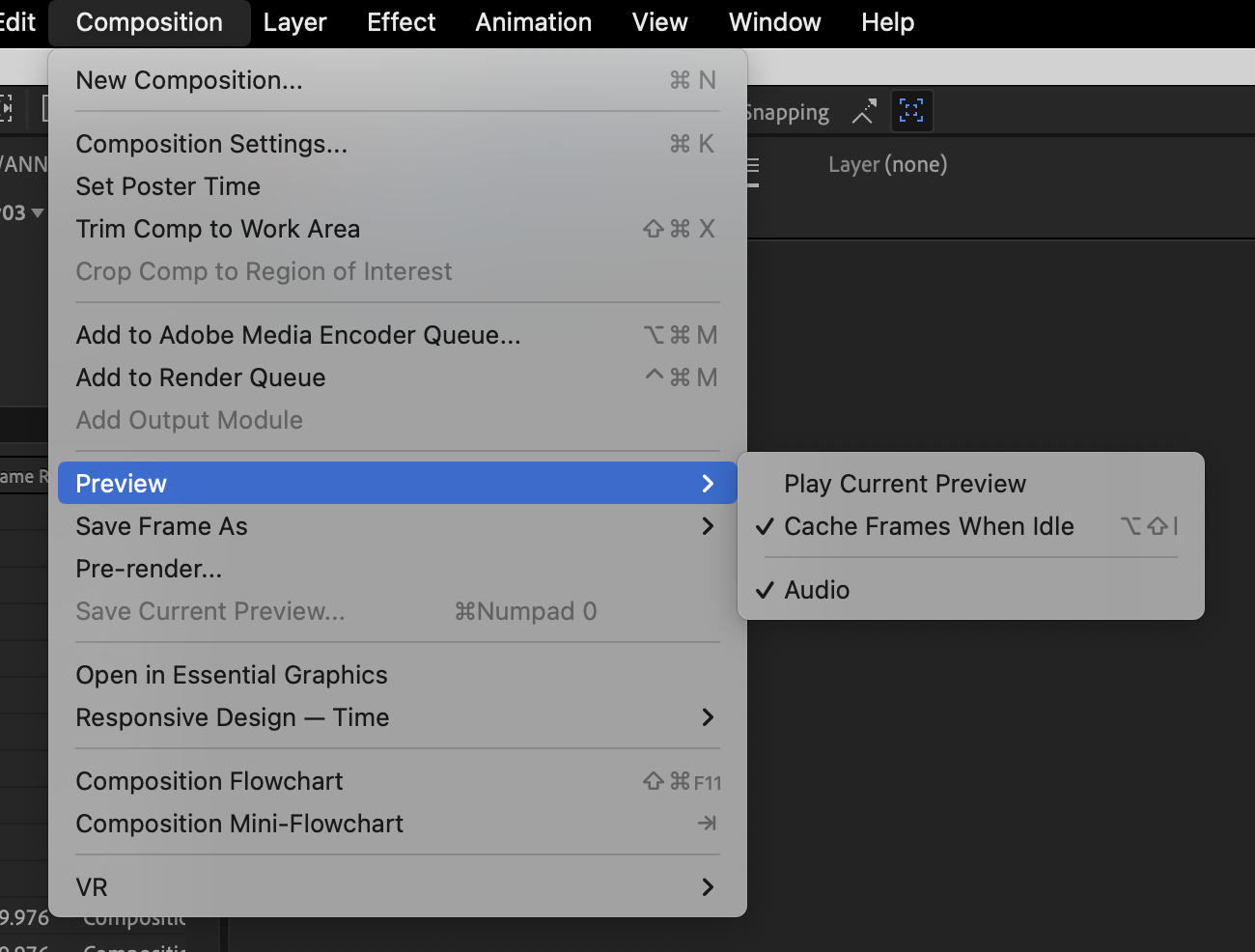Click the Mini-Flowchart arrow icon in the menu
Viewport: 1255px width, 952px height.
708,823
